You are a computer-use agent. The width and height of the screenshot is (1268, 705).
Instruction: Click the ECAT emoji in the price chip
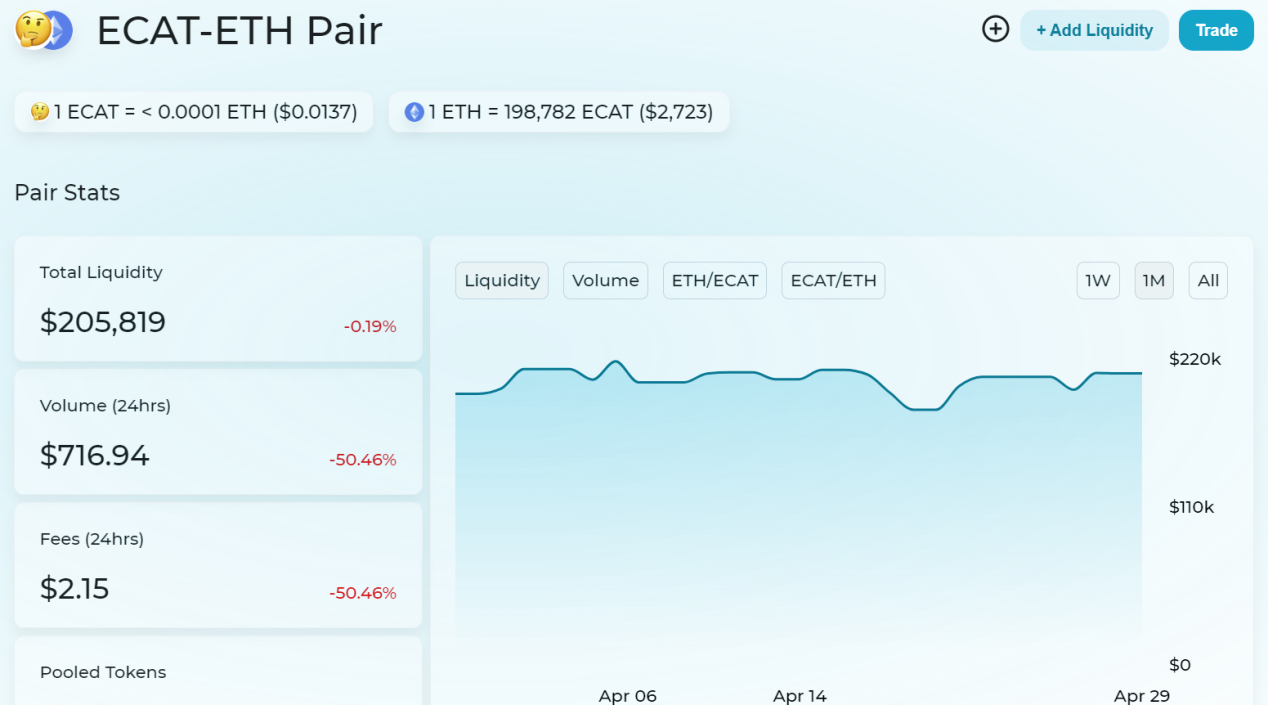point(40,112)
